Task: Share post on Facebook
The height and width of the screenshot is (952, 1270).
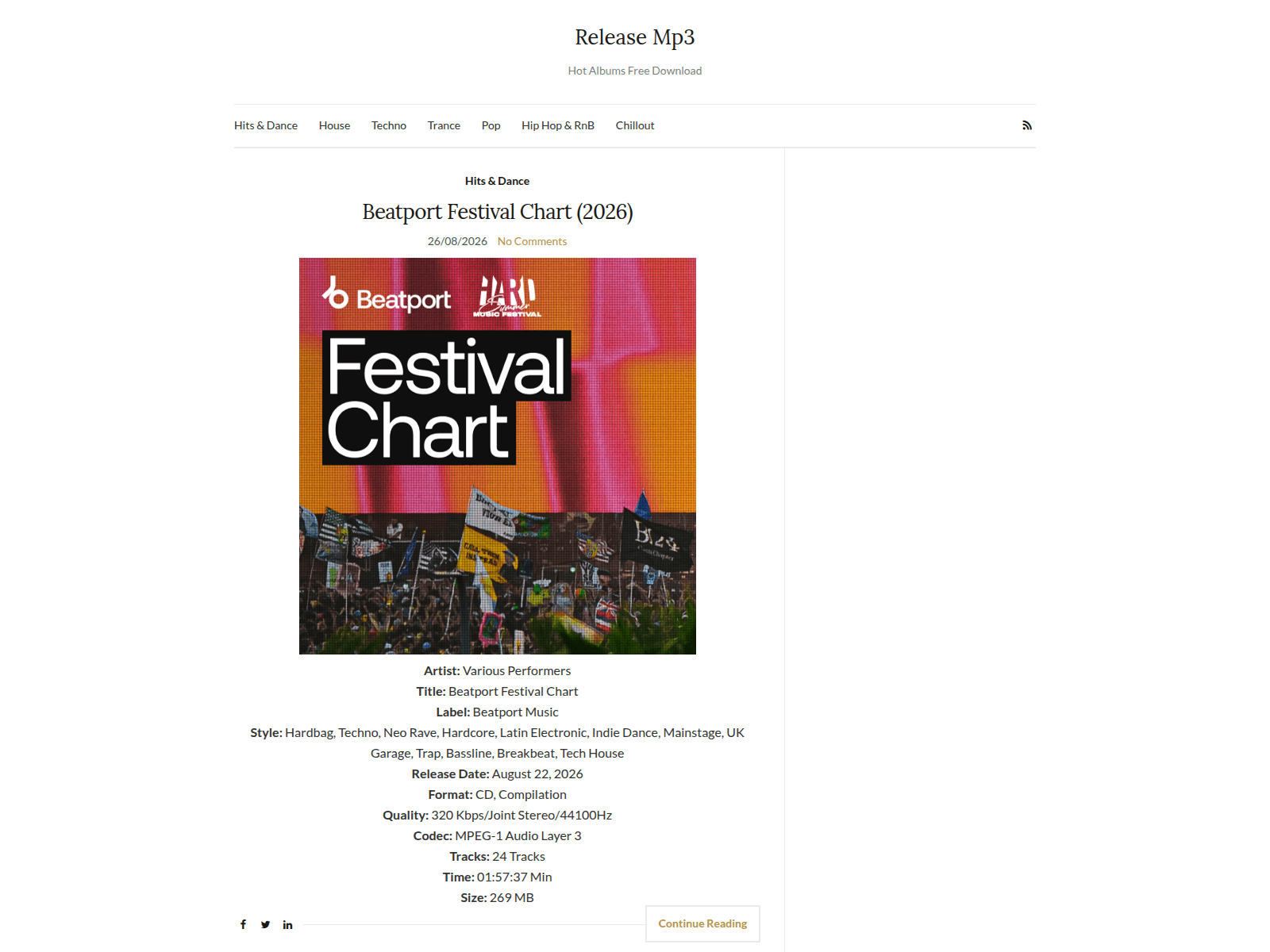Action: coord(244,924)
